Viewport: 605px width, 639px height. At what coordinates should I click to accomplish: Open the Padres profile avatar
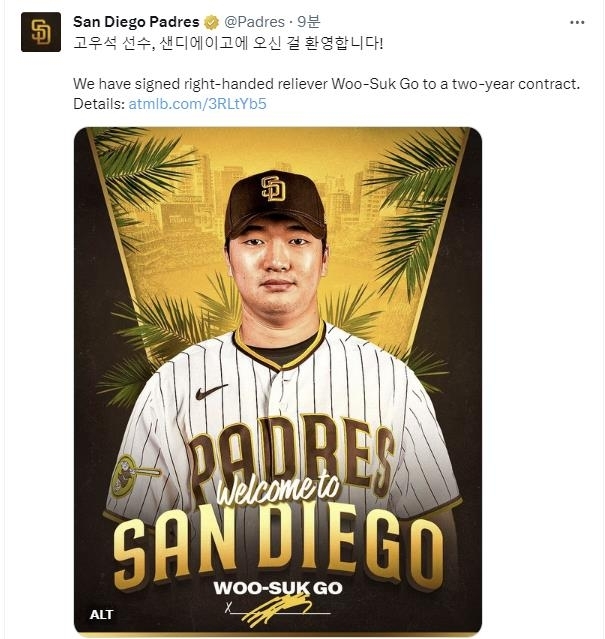tap(41, 32)
